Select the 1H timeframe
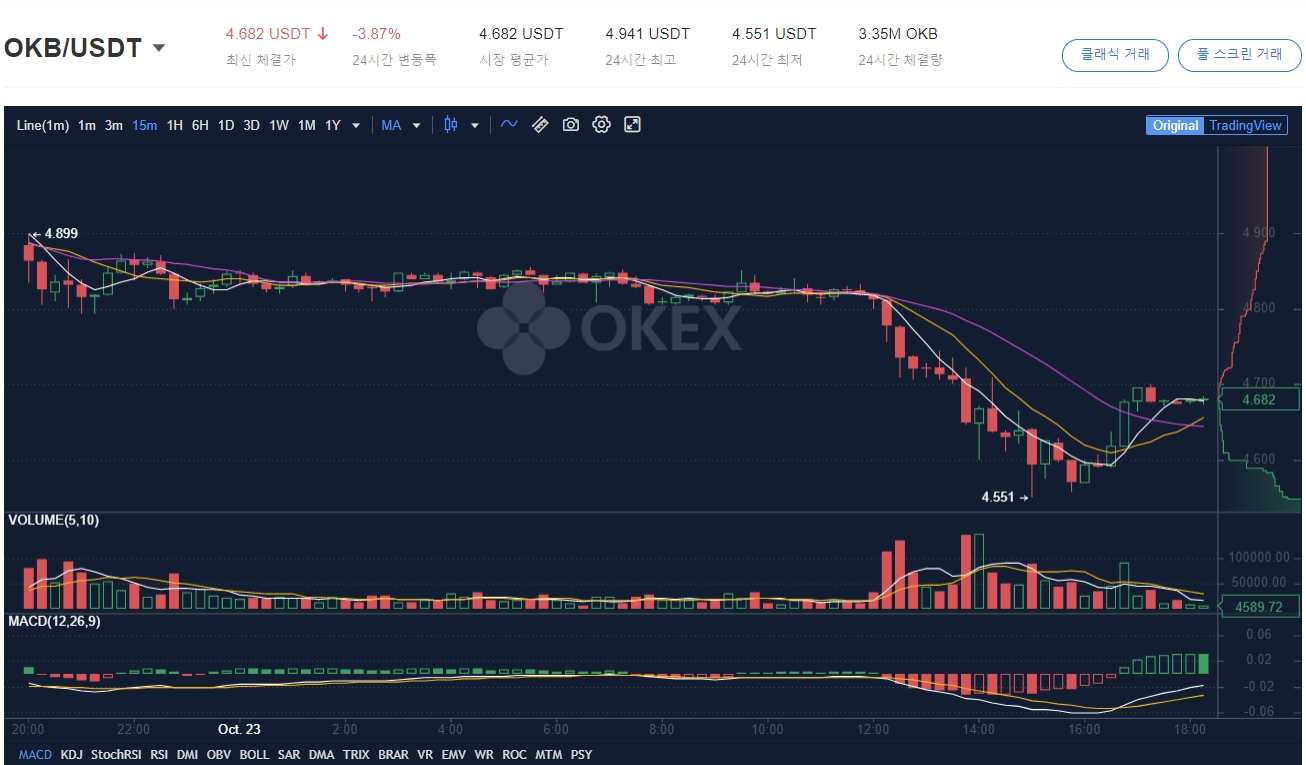This screenshot has width=1306, height=765. [x=175, y=125]
